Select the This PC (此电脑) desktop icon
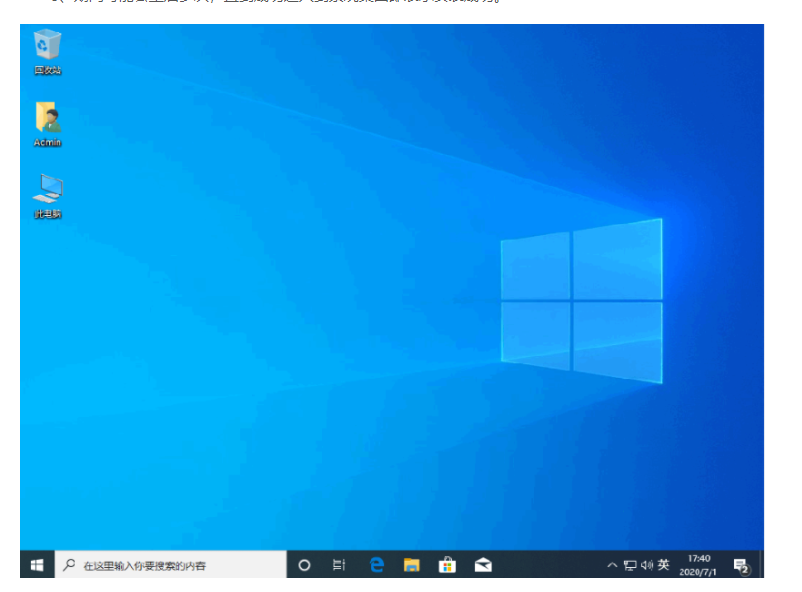 [47, 191]
